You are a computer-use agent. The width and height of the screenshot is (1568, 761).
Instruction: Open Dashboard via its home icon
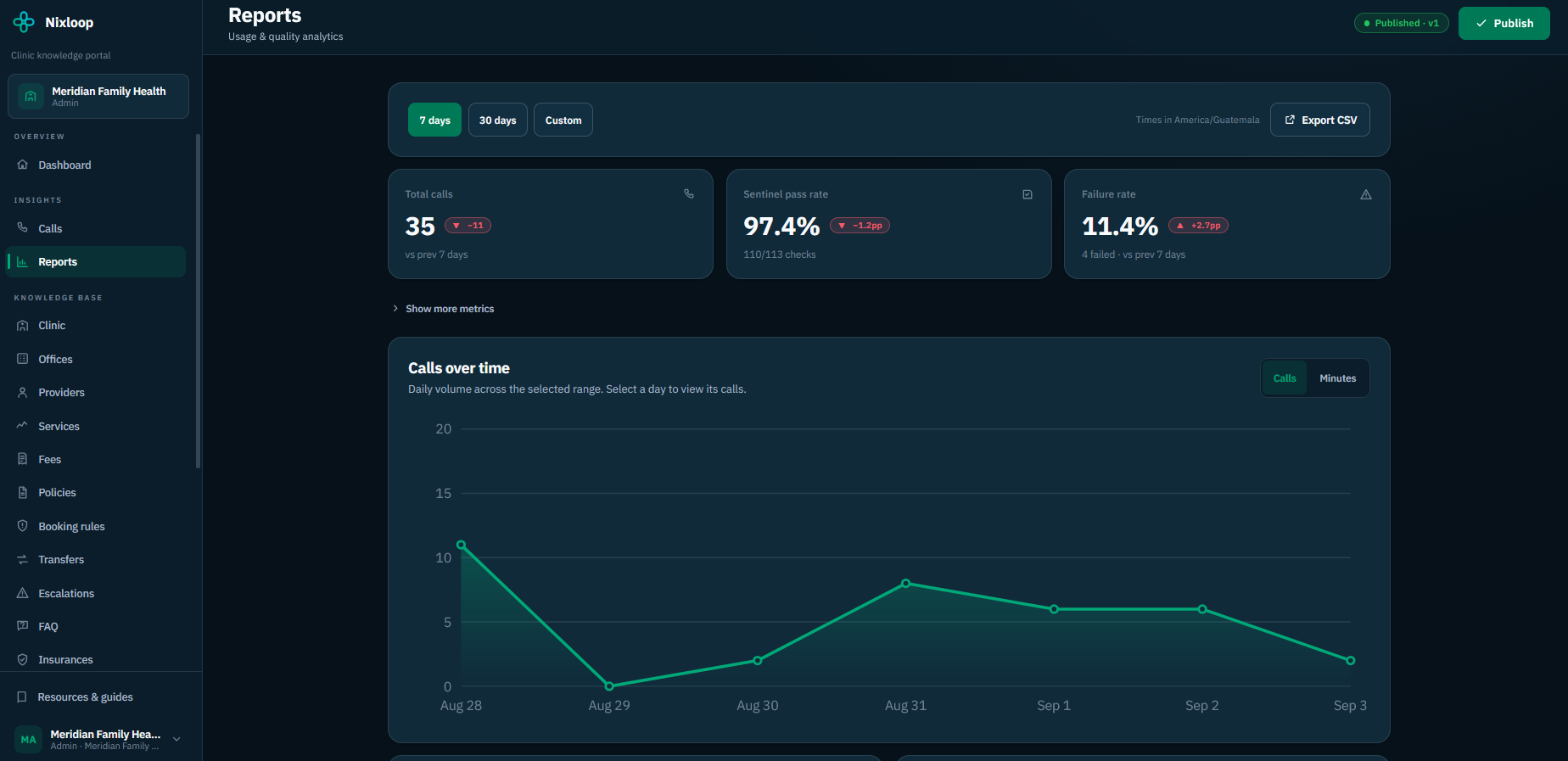(23, 165)
